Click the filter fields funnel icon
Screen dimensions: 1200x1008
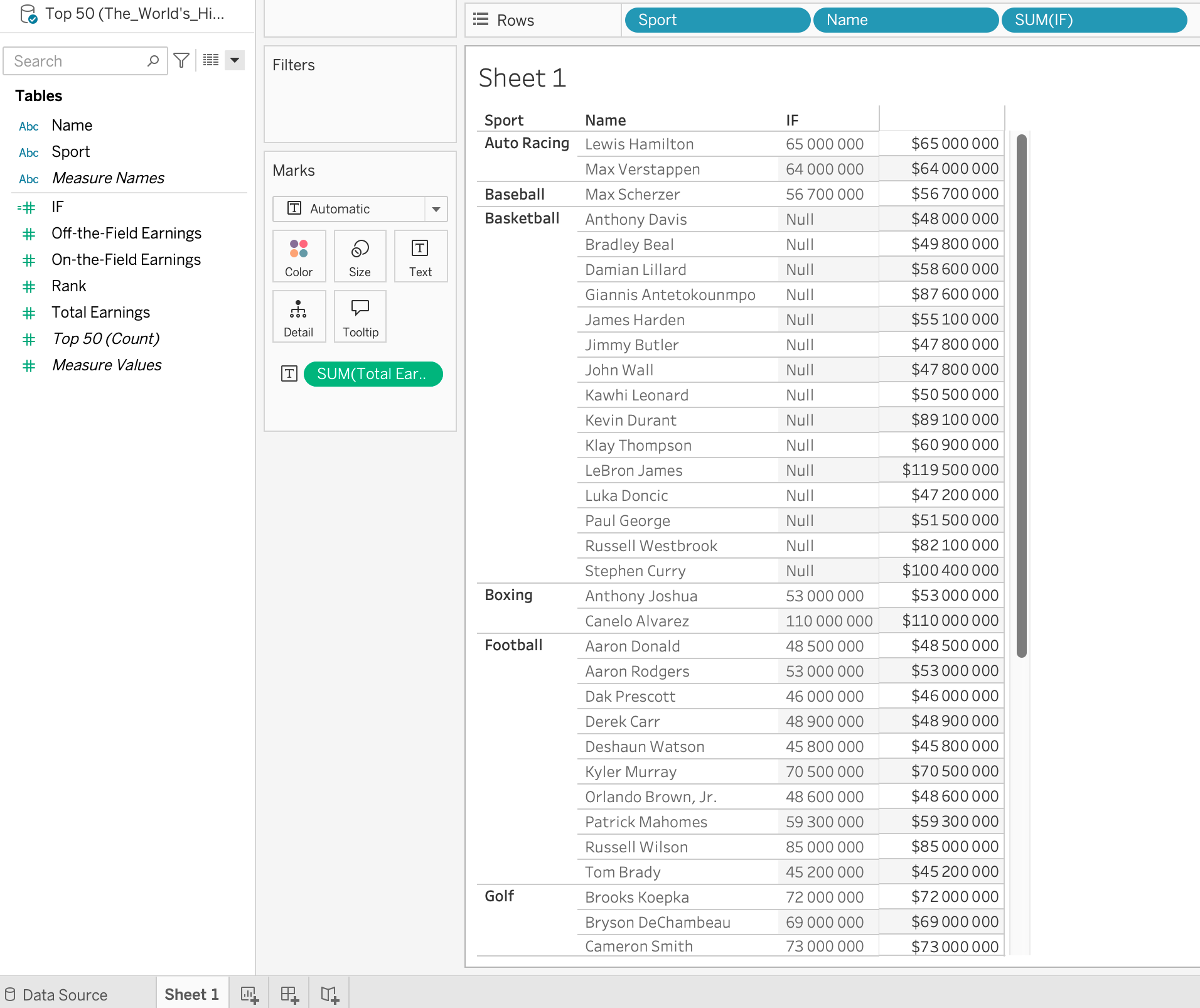point(181,61)
